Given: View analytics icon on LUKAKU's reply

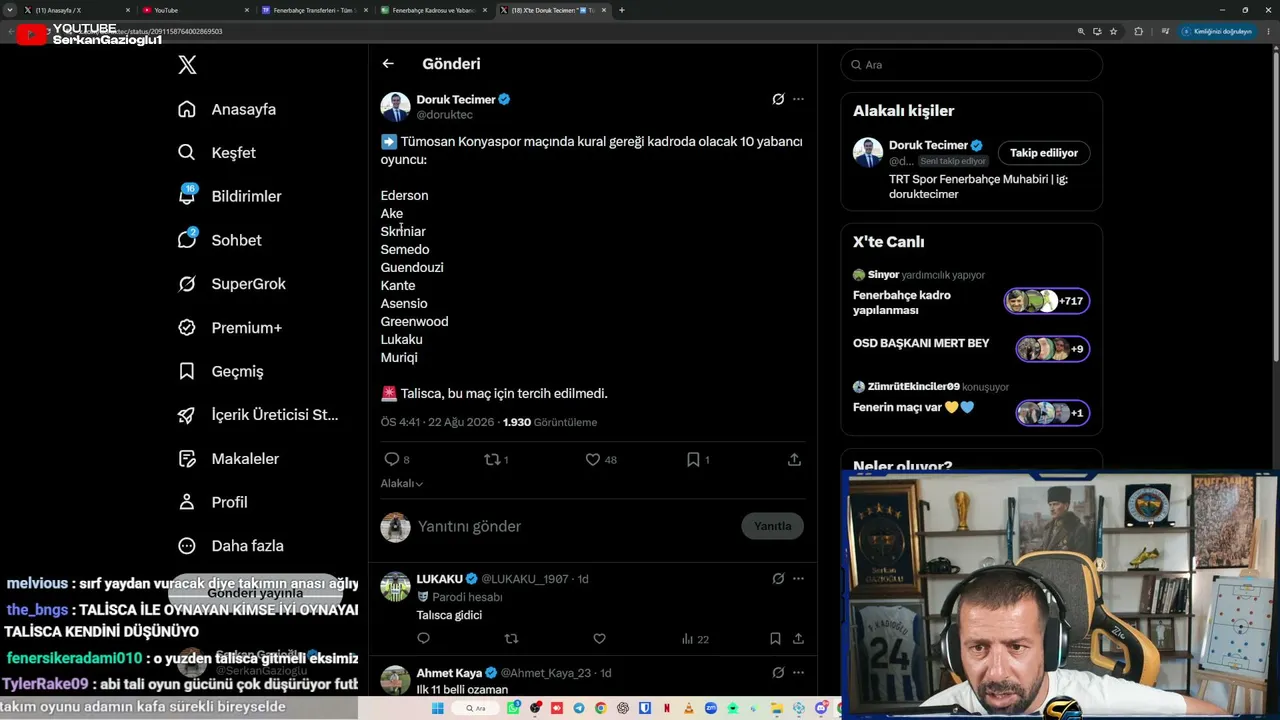Looking at the screenshot, I should (687, 638).
